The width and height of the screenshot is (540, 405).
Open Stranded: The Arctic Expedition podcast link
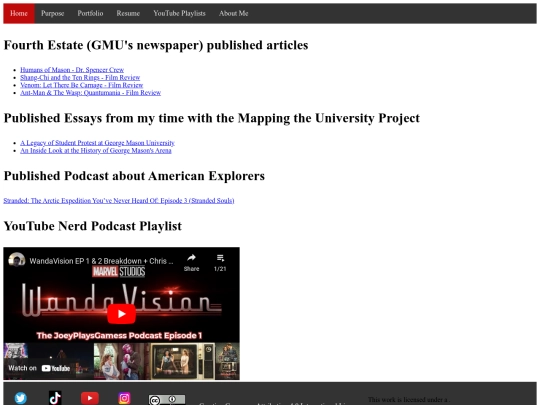119,200
